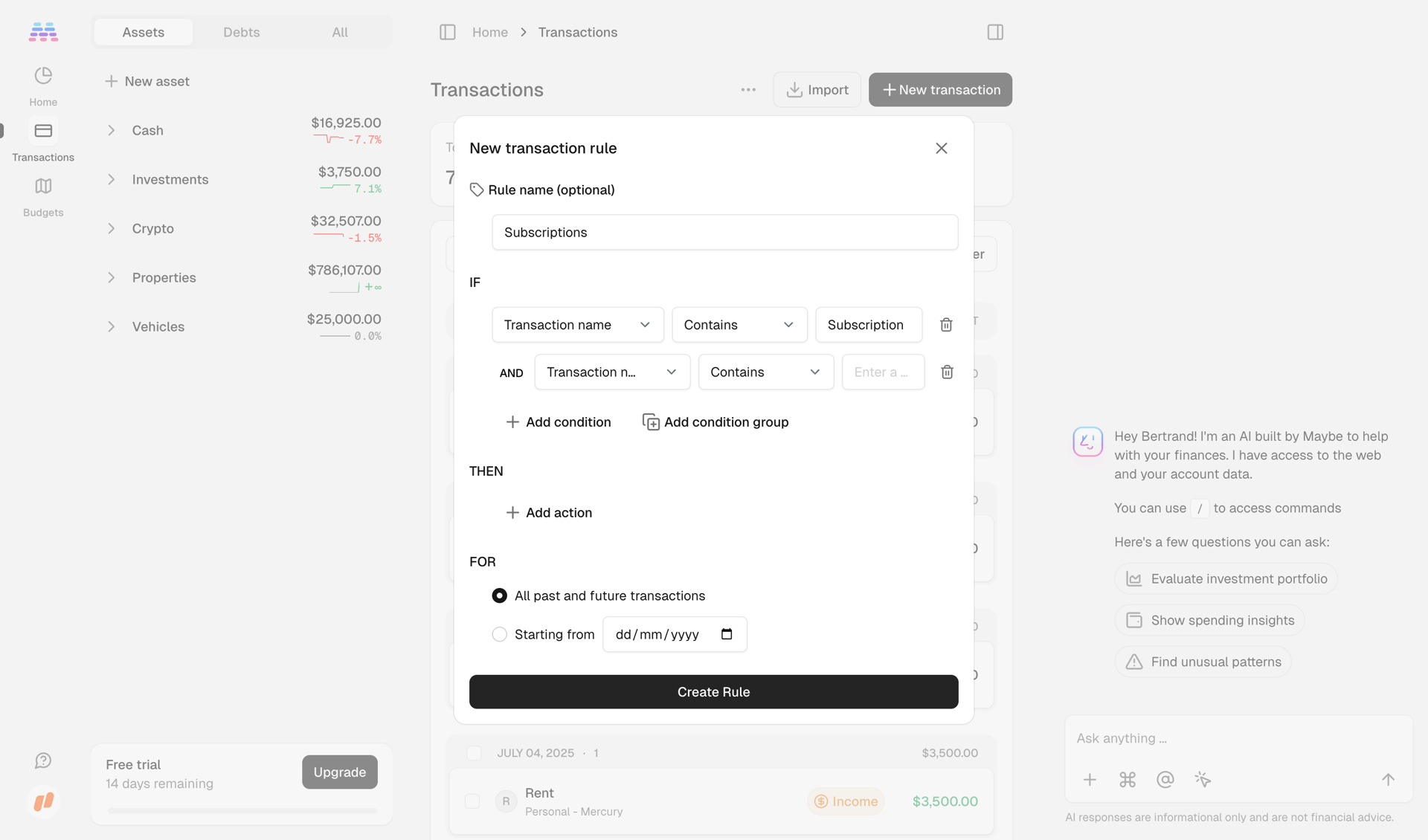Toggle the right panel icon near the breadcrumb

(x=994, y=32)
